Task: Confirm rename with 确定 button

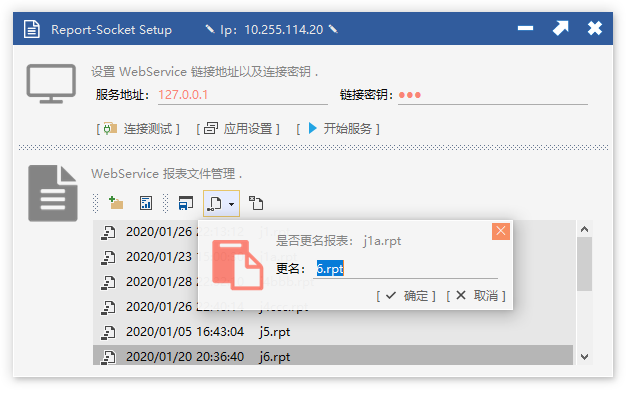Action: pyautogui.click(x=406, y=296)
